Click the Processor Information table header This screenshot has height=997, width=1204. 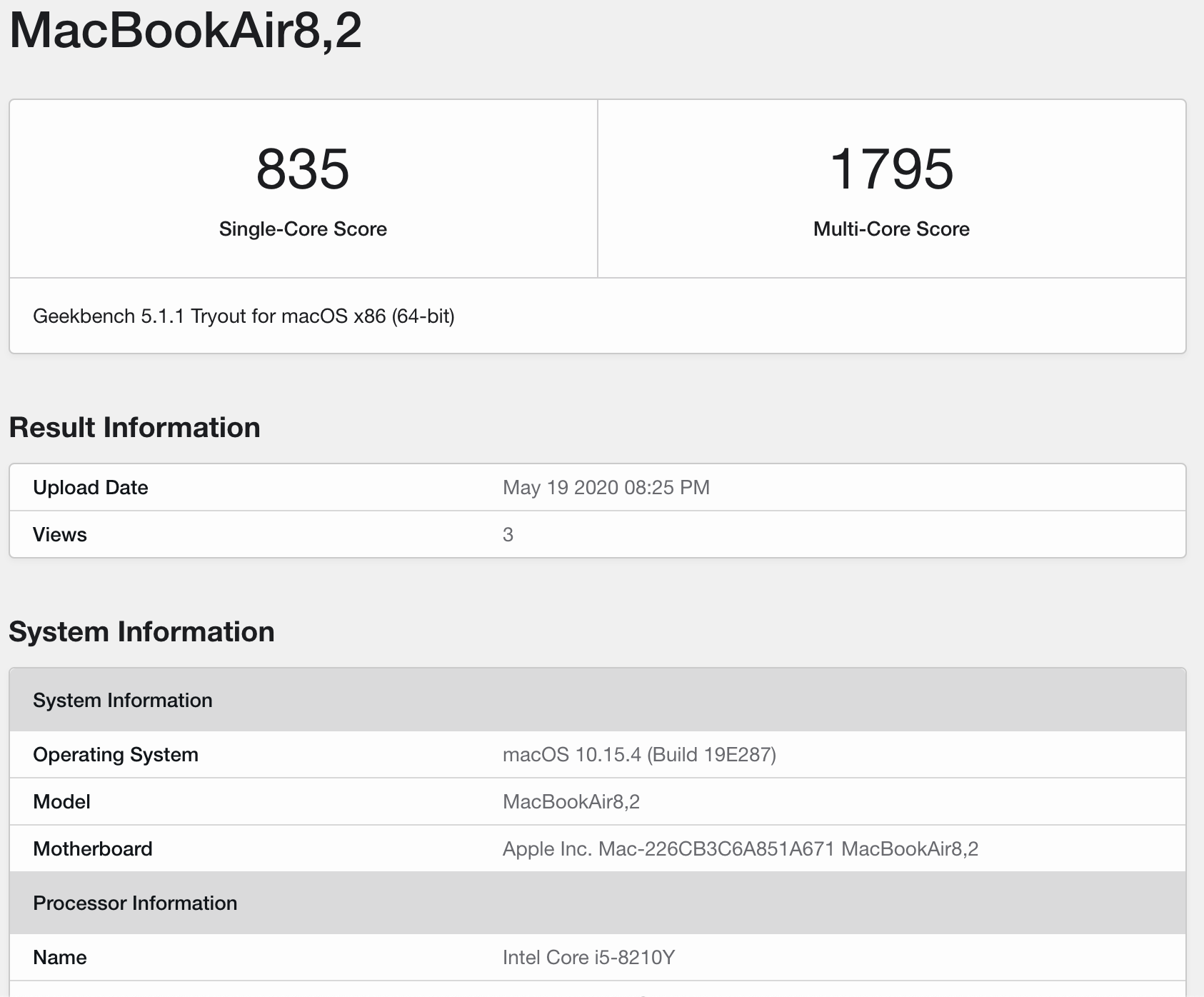(598, 903)
